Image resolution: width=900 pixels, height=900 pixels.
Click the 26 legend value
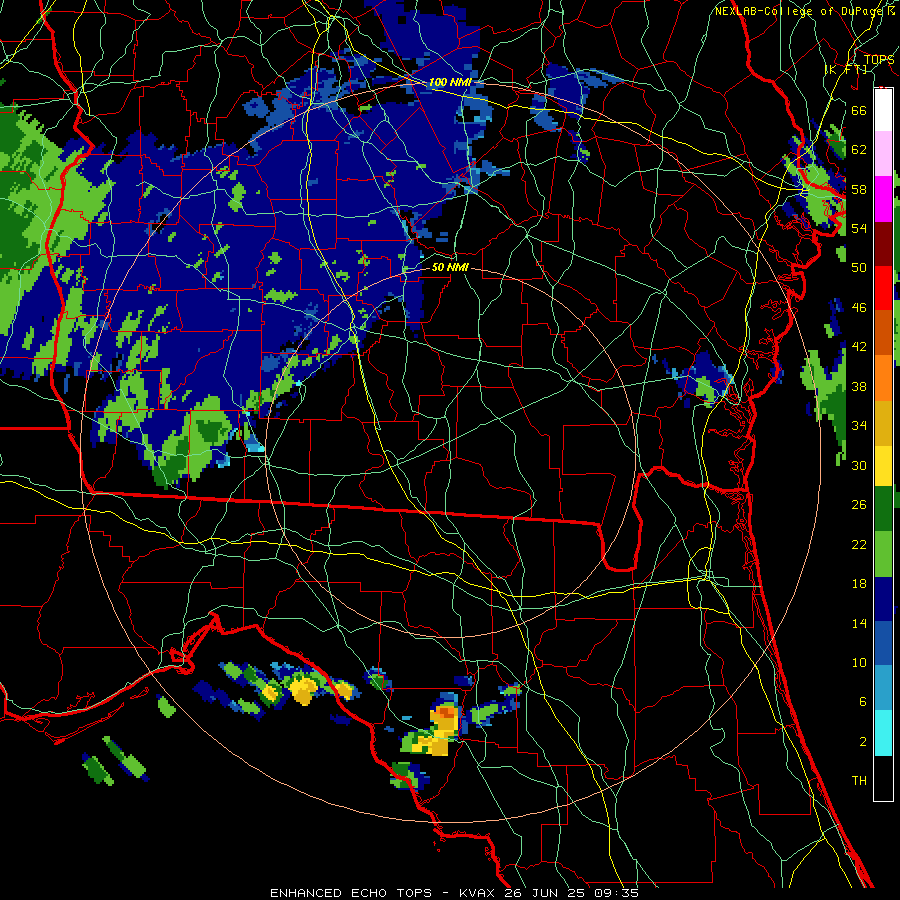pyautogui.click(x=859, y=505)
